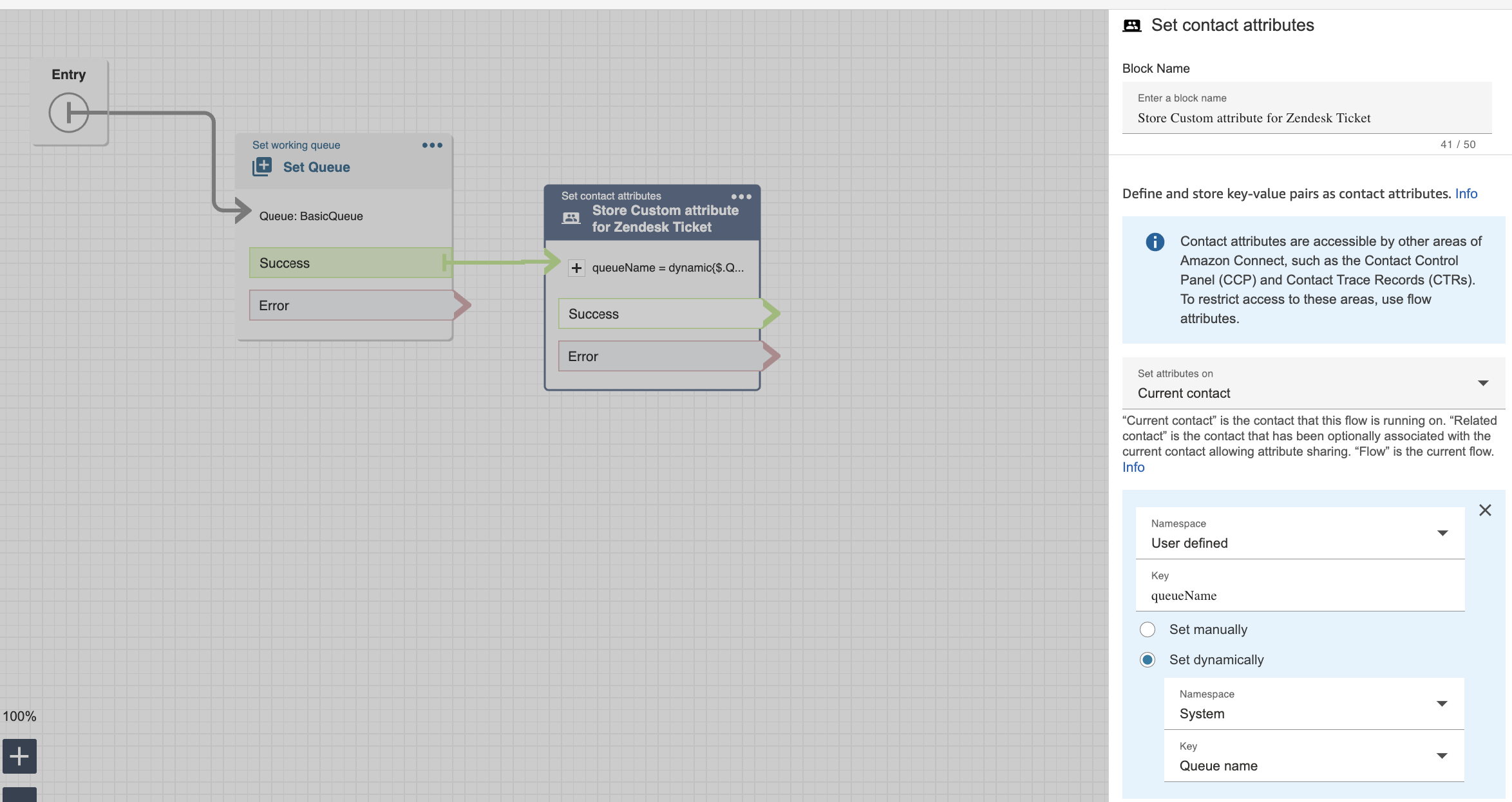The height and width of the screenshot is (802, 1512).
Task: Click the Entry block start icon
Action: 68,113
